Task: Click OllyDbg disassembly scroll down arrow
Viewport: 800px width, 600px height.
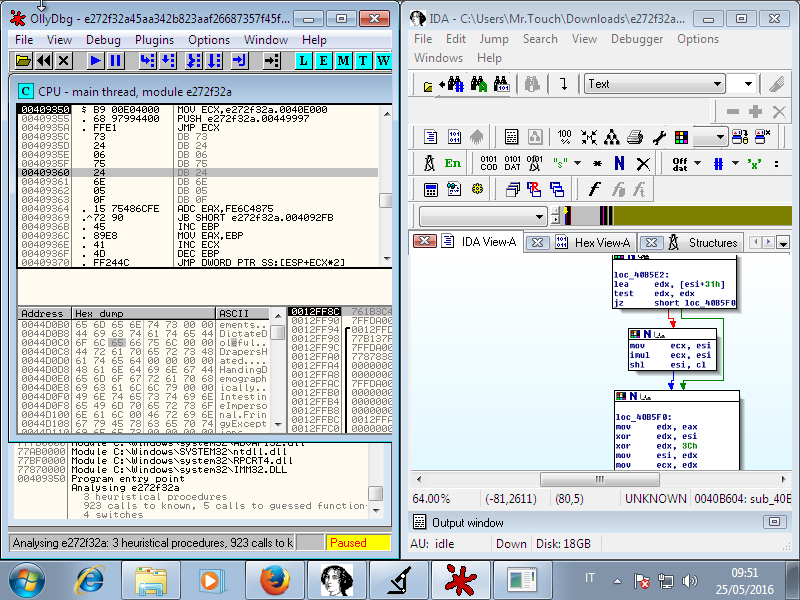Action: pyautogui.click(x=387, y=259)
